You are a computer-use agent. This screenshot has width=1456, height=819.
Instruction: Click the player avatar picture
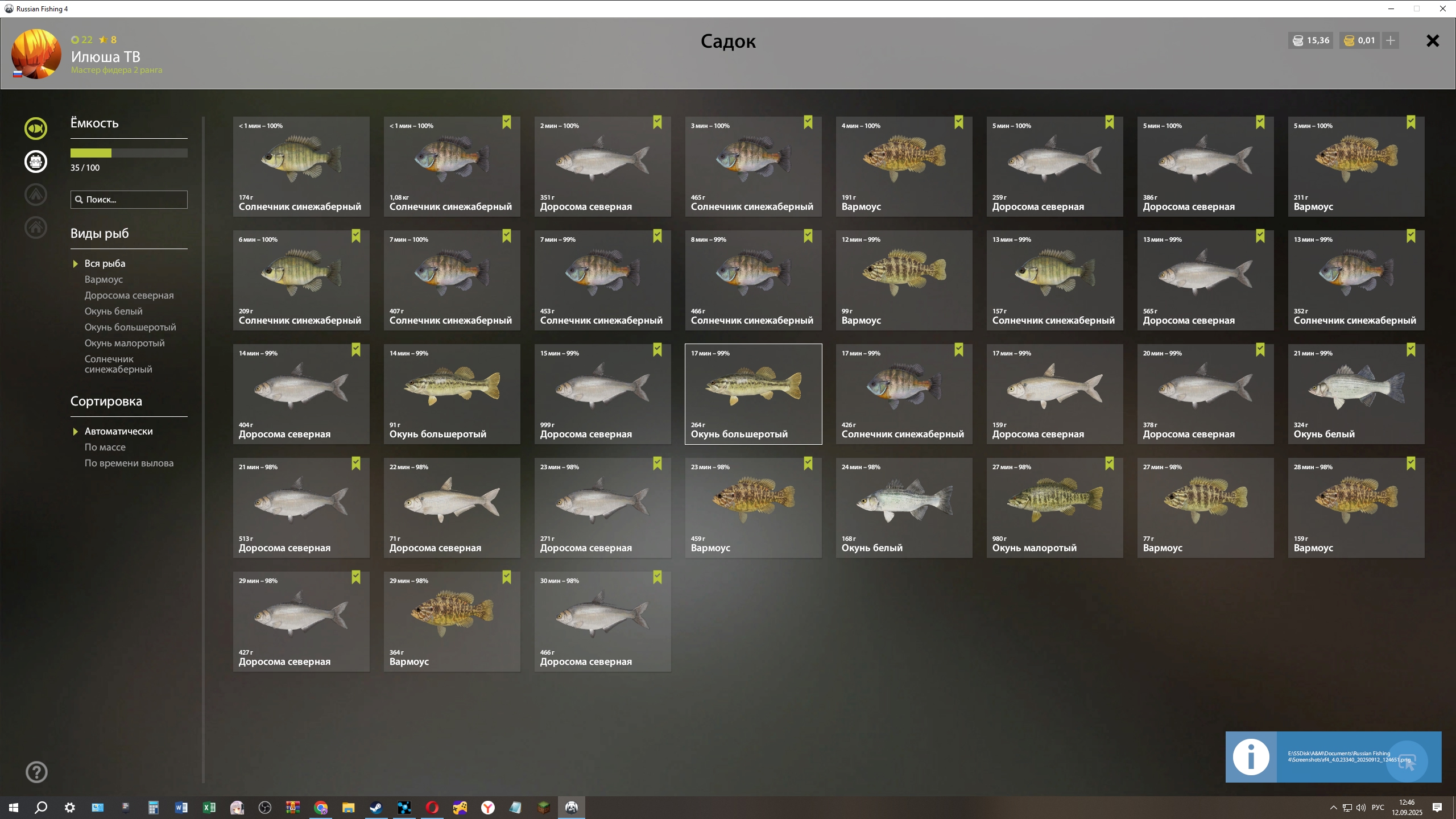[36, 54]
